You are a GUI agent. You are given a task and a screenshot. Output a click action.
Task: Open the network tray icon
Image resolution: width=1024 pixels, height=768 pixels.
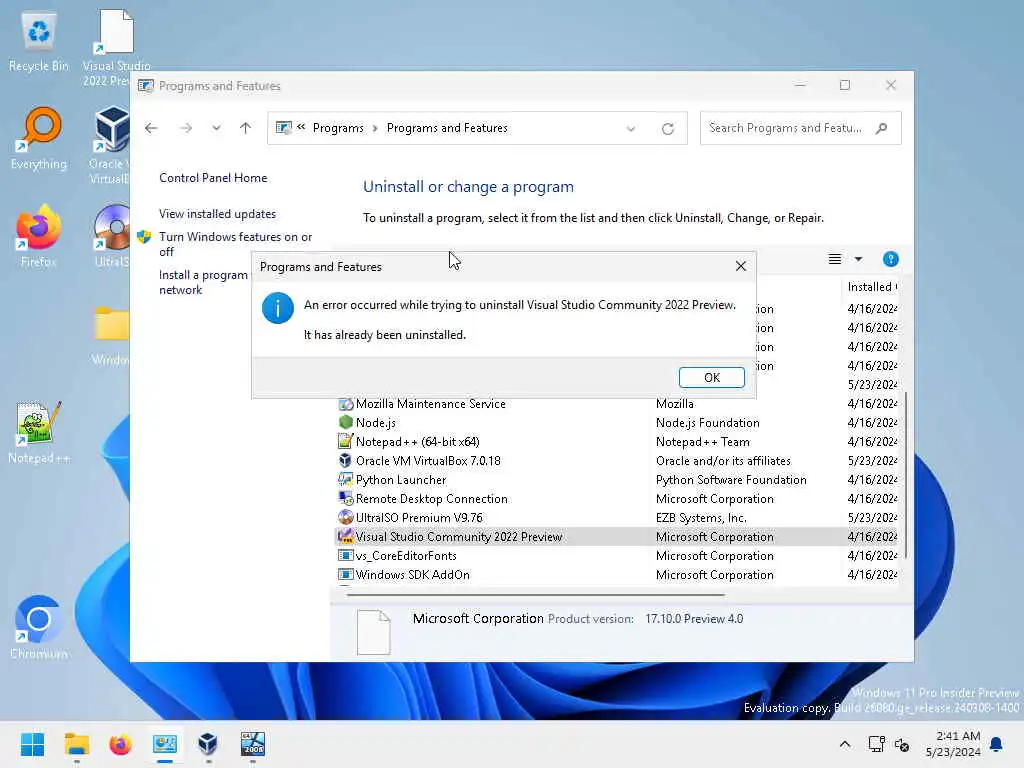[876, 744]
